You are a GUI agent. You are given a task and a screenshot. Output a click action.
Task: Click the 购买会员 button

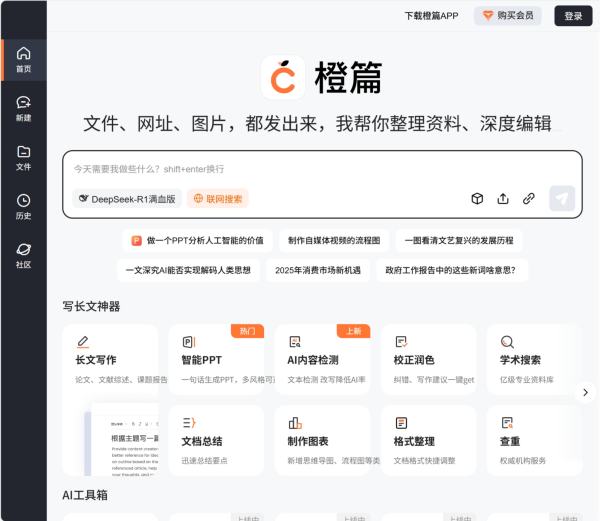[x=508, y=16]
